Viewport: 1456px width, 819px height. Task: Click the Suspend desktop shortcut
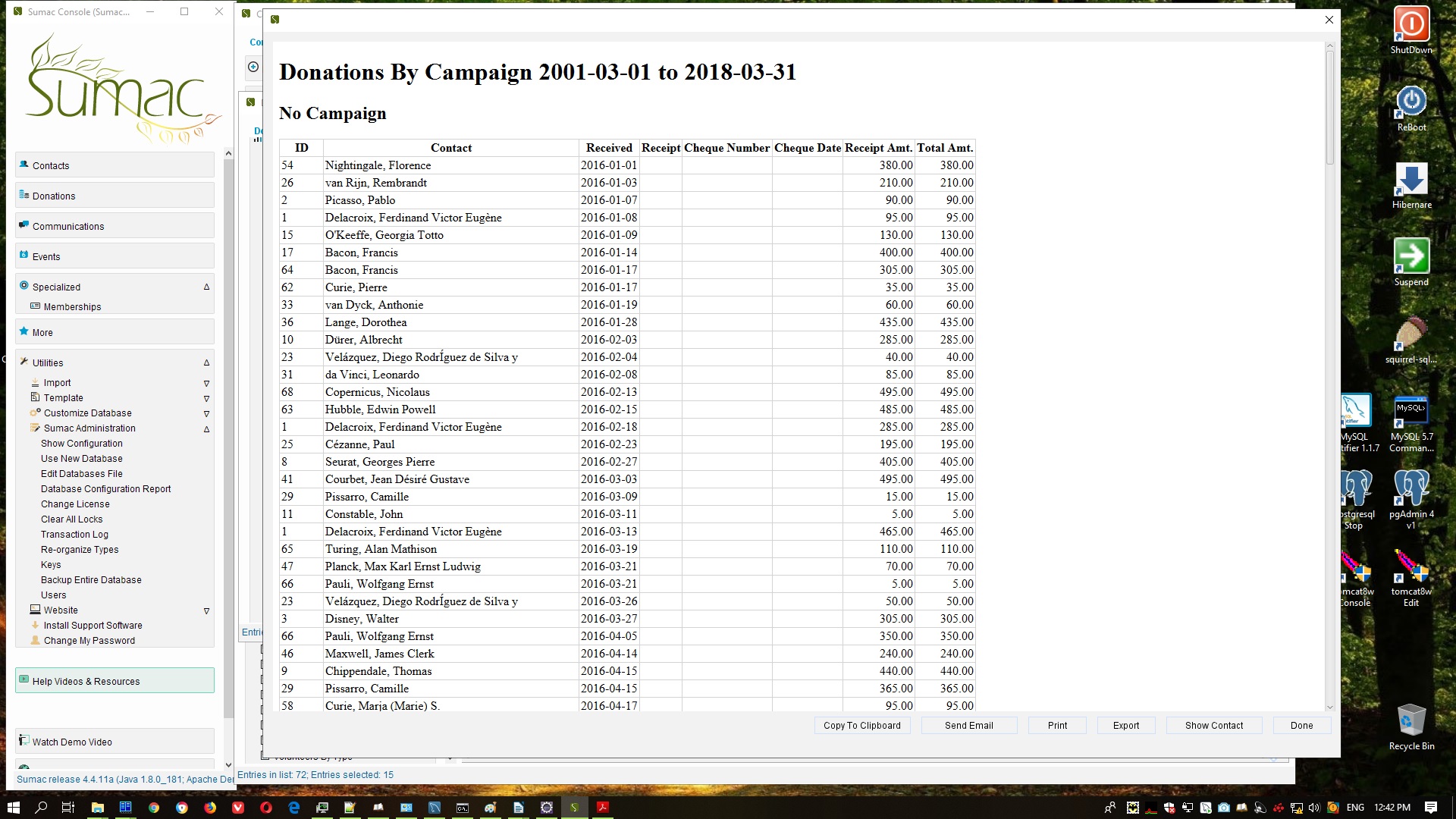[1411, 262]
